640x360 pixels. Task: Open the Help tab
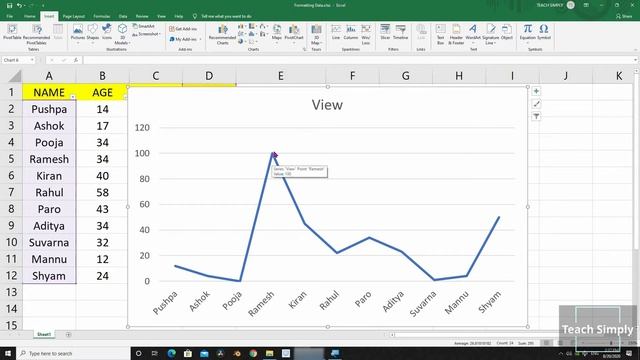[178, 16]
